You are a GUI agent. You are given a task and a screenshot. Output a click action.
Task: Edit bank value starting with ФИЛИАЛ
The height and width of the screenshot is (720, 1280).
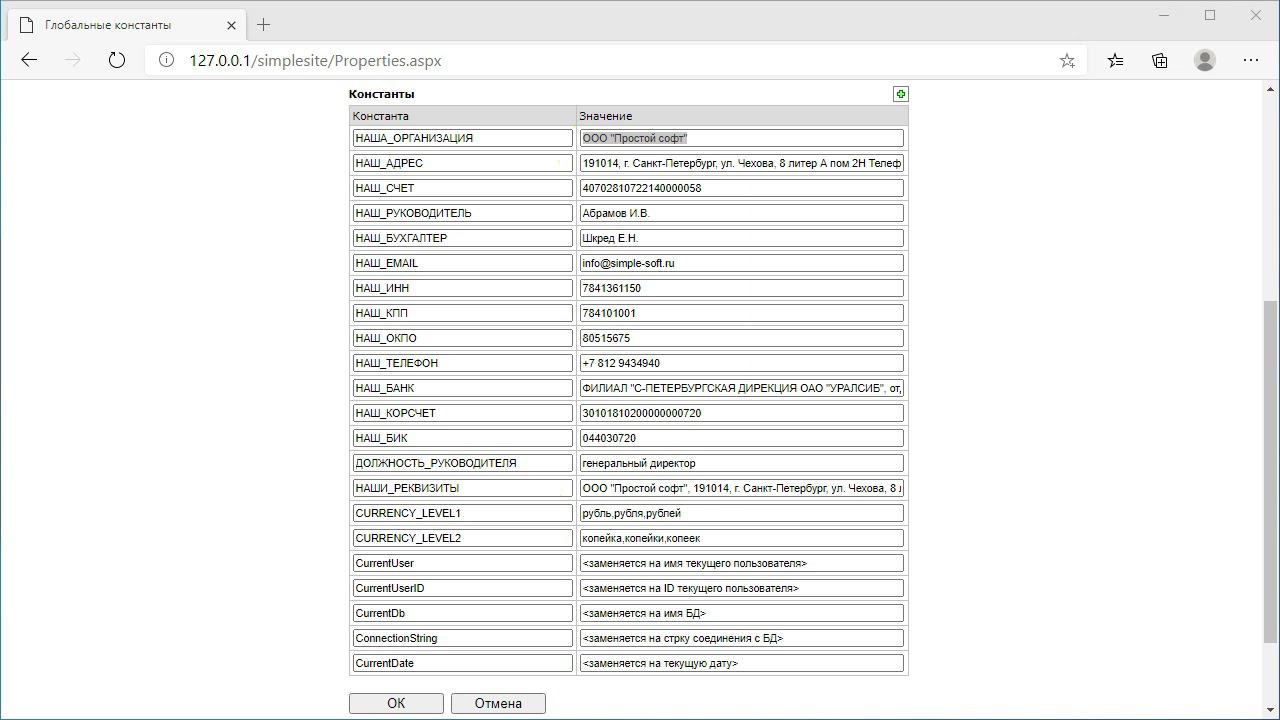pos(741,388)
